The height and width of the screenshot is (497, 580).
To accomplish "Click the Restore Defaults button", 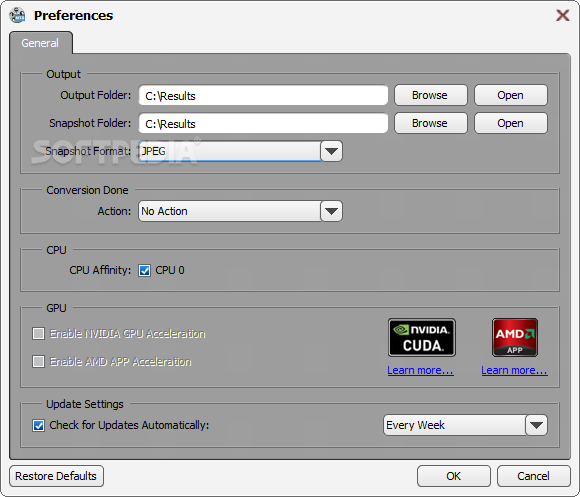I will [56, 476].
